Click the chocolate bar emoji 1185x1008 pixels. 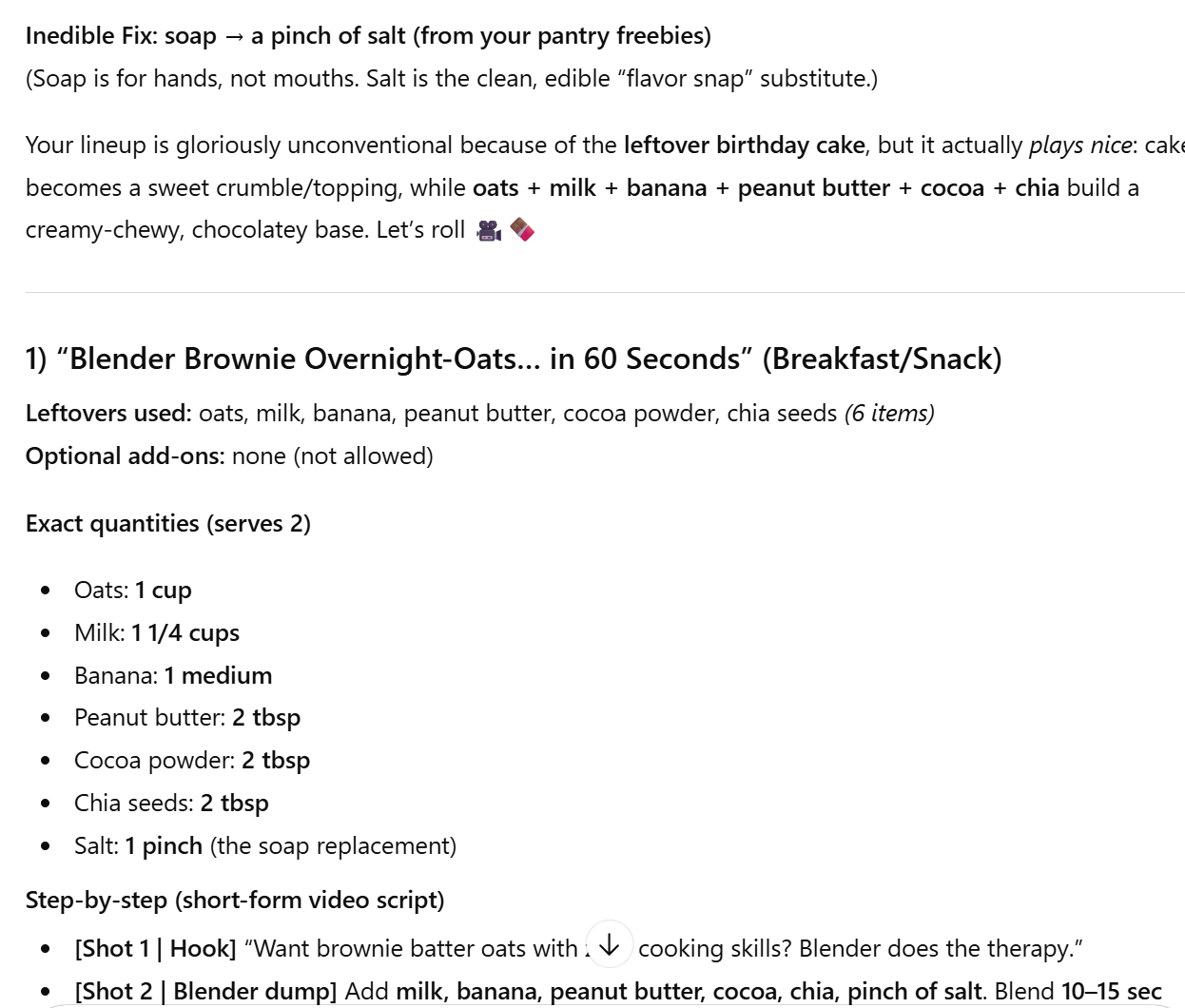[522, 229]
